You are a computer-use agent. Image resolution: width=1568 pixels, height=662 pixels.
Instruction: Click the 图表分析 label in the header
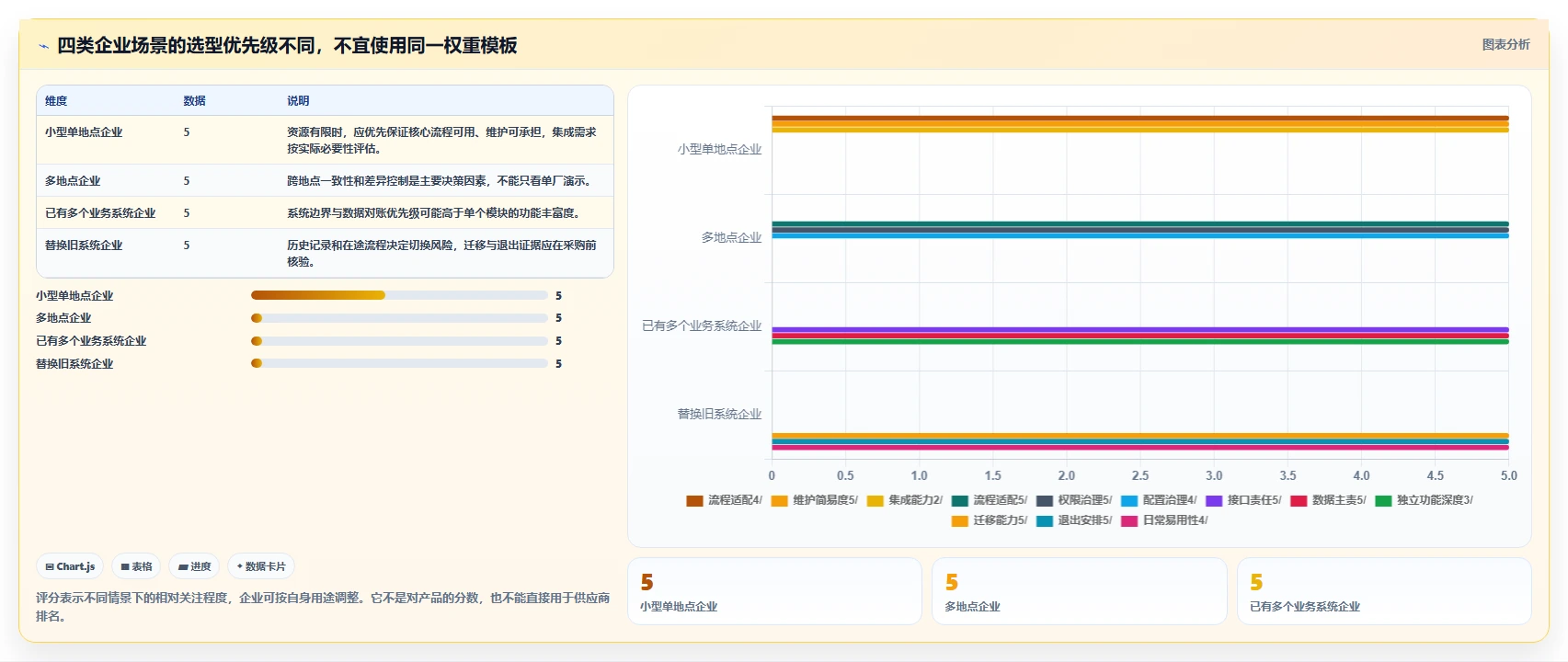pos(1505,44)
